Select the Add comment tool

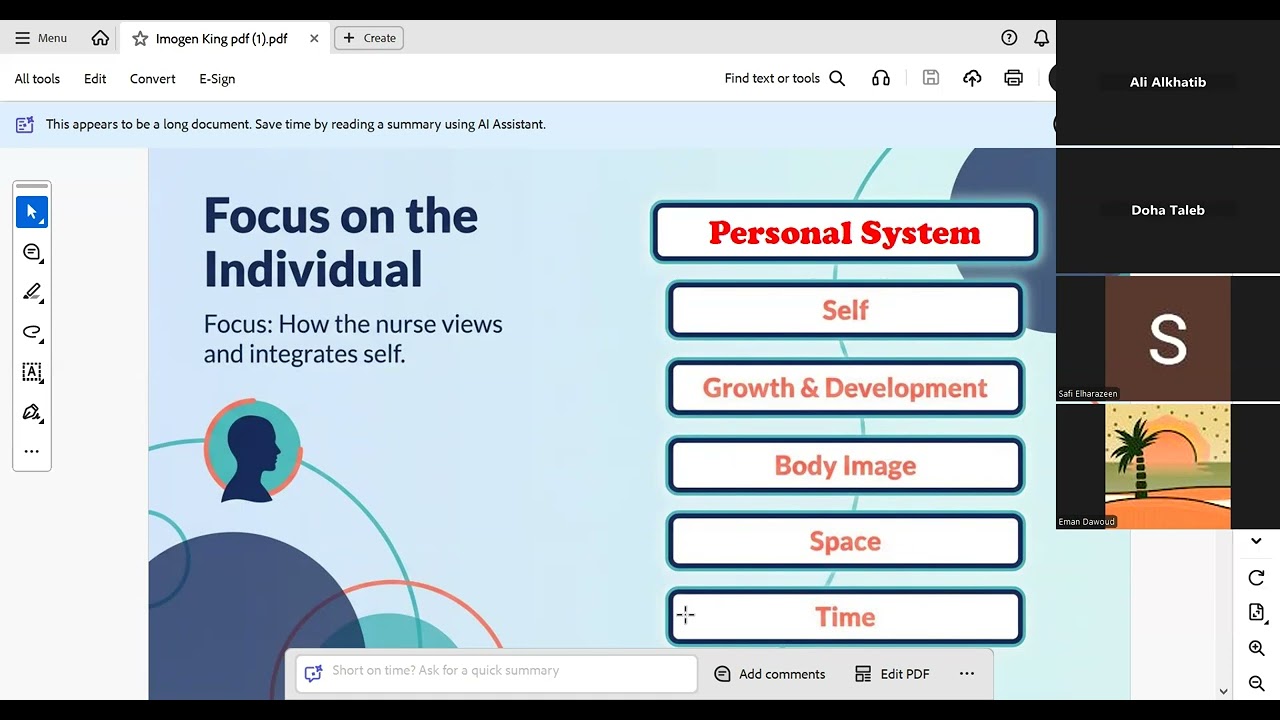click(x=32, y=252)
